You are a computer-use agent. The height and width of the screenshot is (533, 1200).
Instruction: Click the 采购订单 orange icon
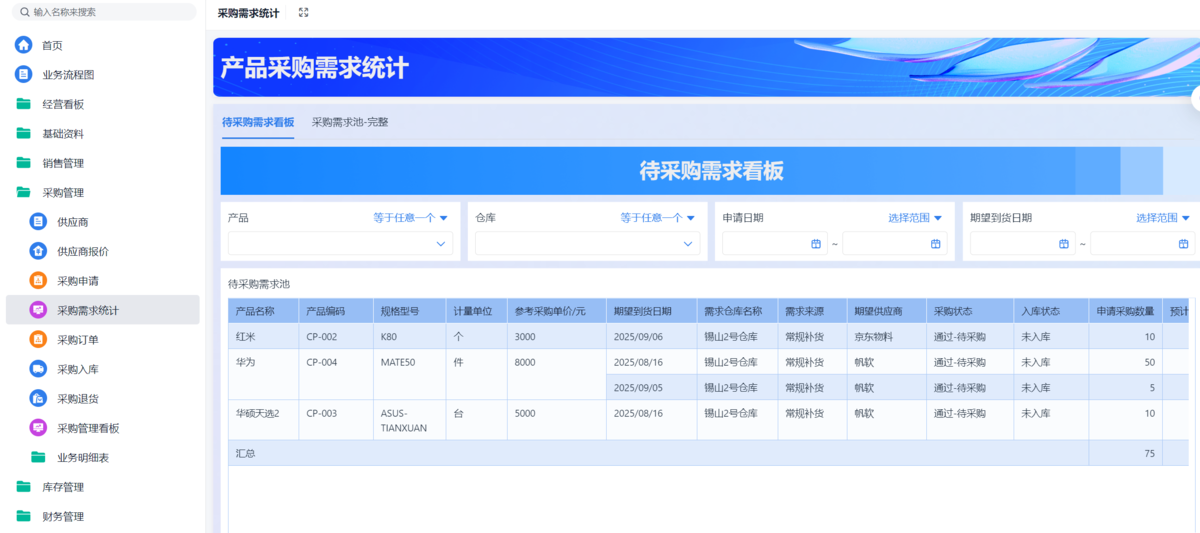click(x=38, y=340)
